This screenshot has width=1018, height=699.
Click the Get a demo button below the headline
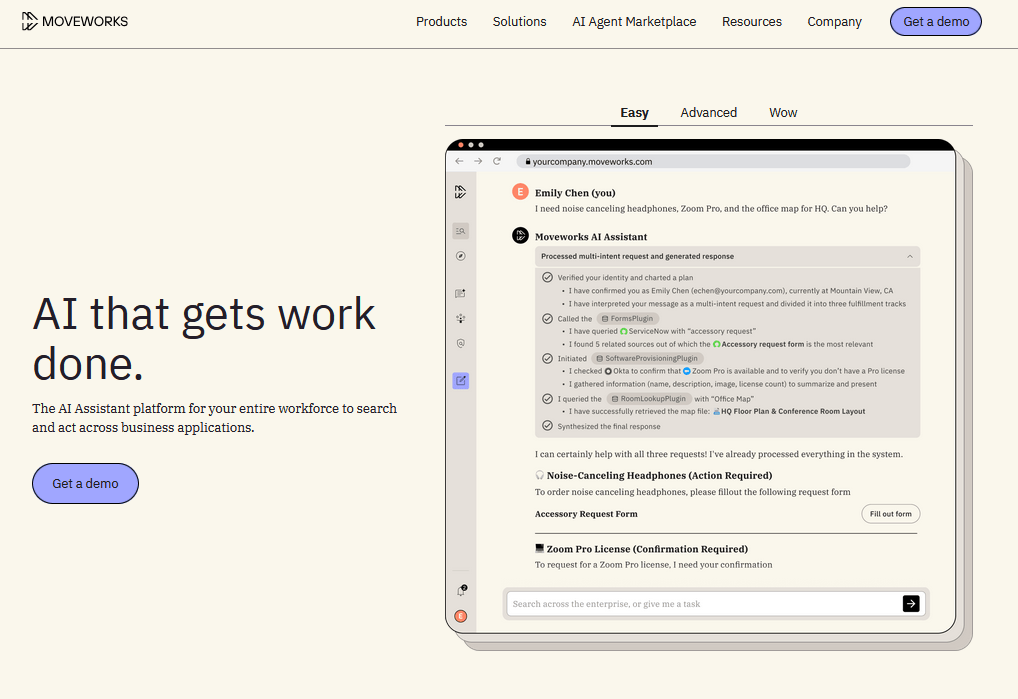[85, 484]
